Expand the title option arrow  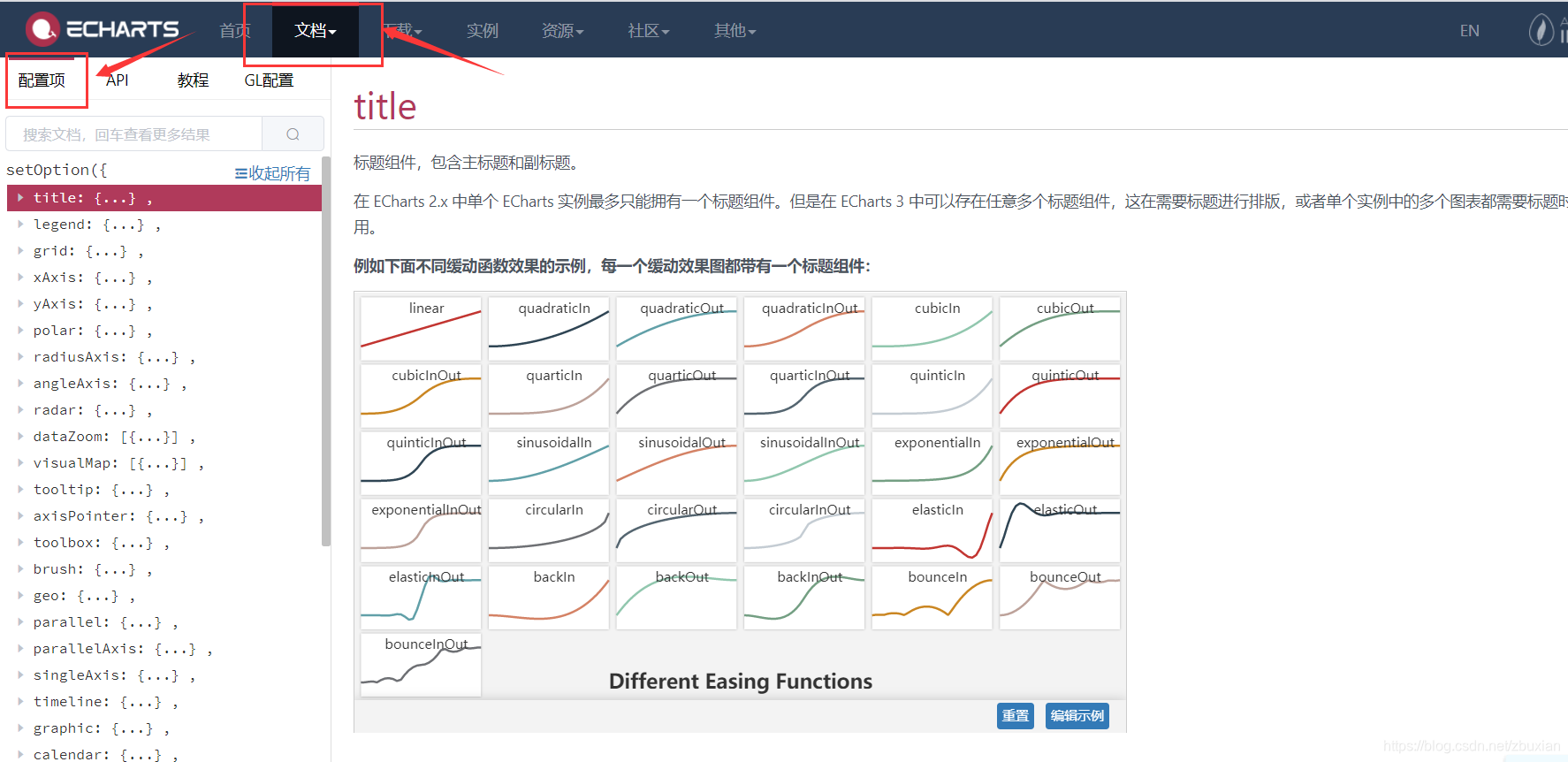[20, 198]
